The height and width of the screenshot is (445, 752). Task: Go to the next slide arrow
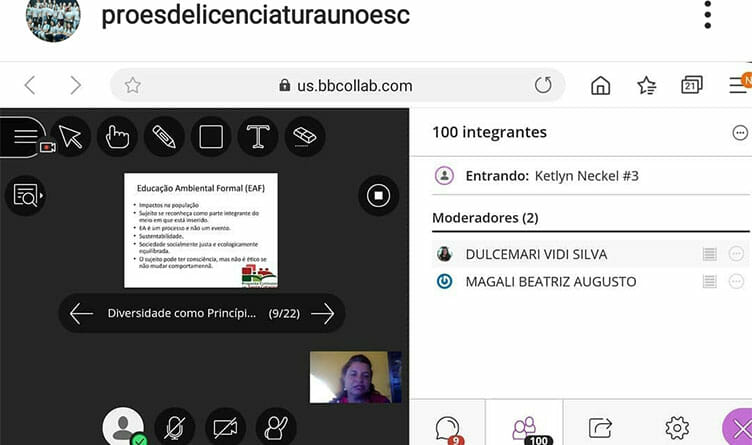pyautogui.click(x=322, y=314)
